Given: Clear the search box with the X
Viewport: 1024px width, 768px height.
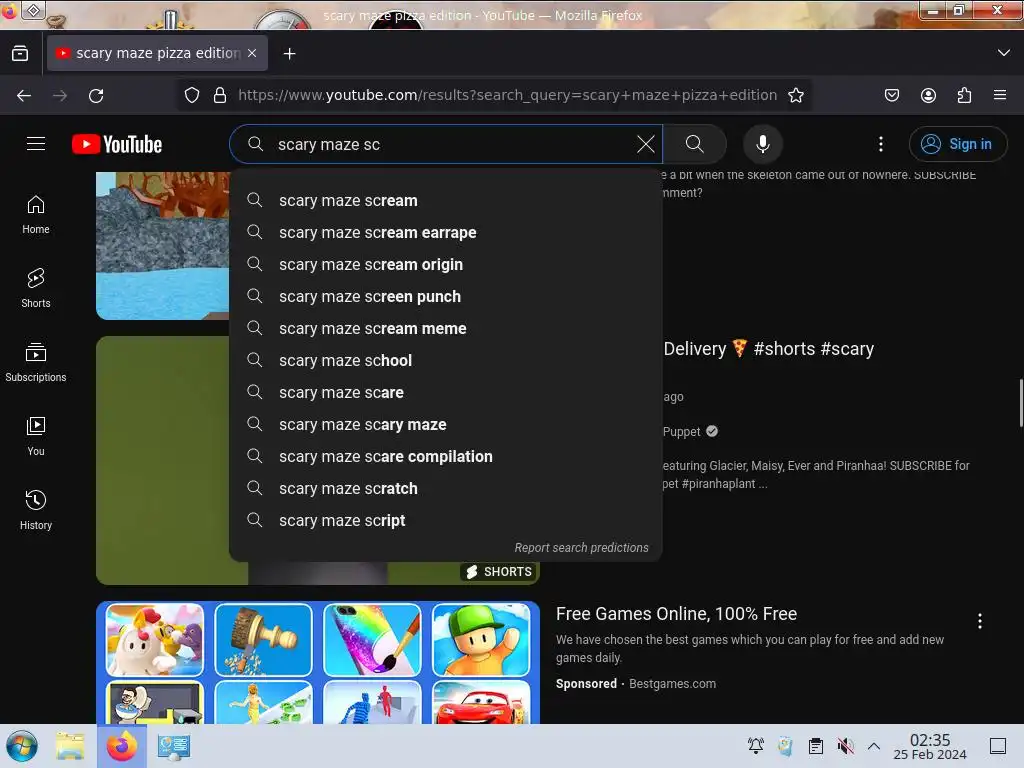Looking at the screenshot, I should [x=645, y=144].
